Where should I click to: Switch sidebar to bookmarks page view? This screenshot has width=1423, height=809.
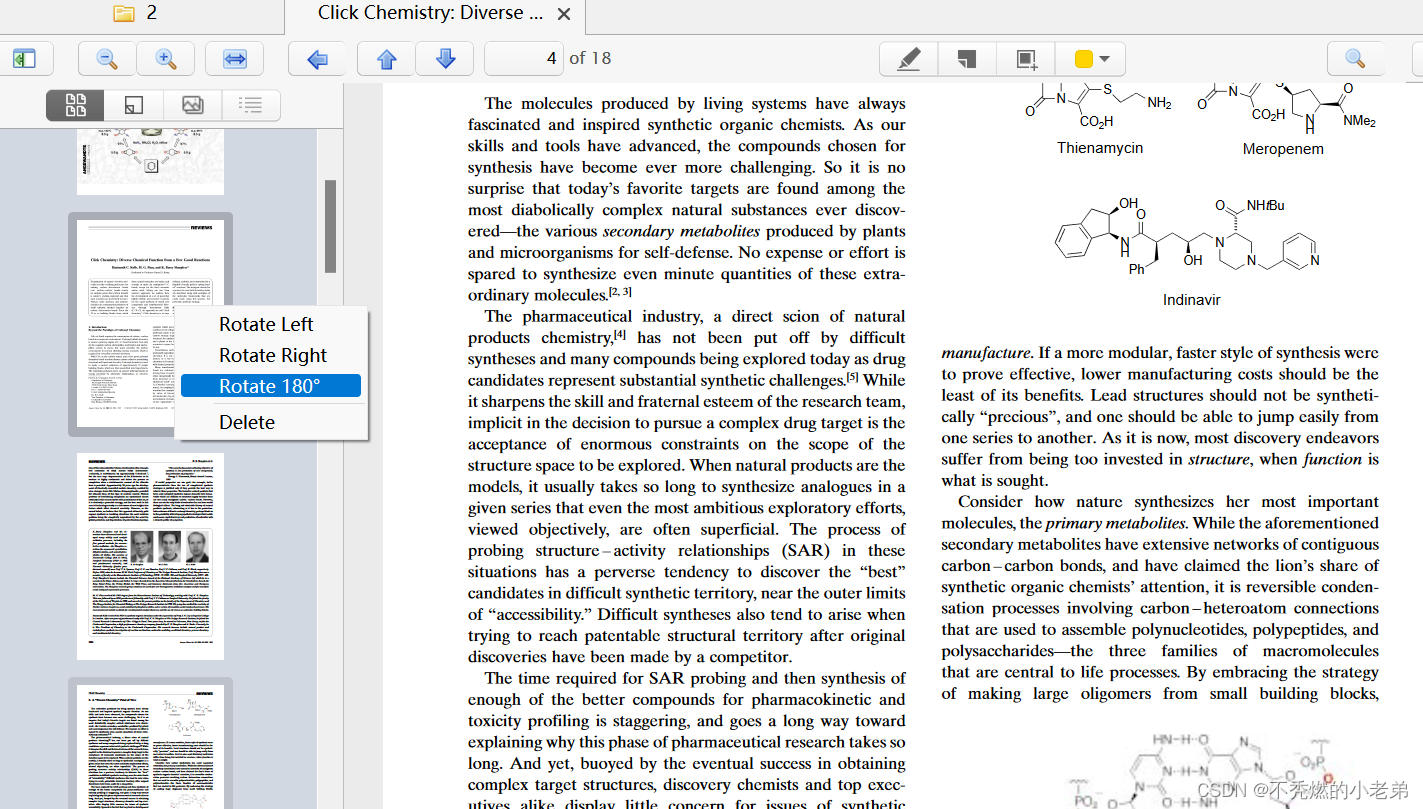tap(134, 105)
